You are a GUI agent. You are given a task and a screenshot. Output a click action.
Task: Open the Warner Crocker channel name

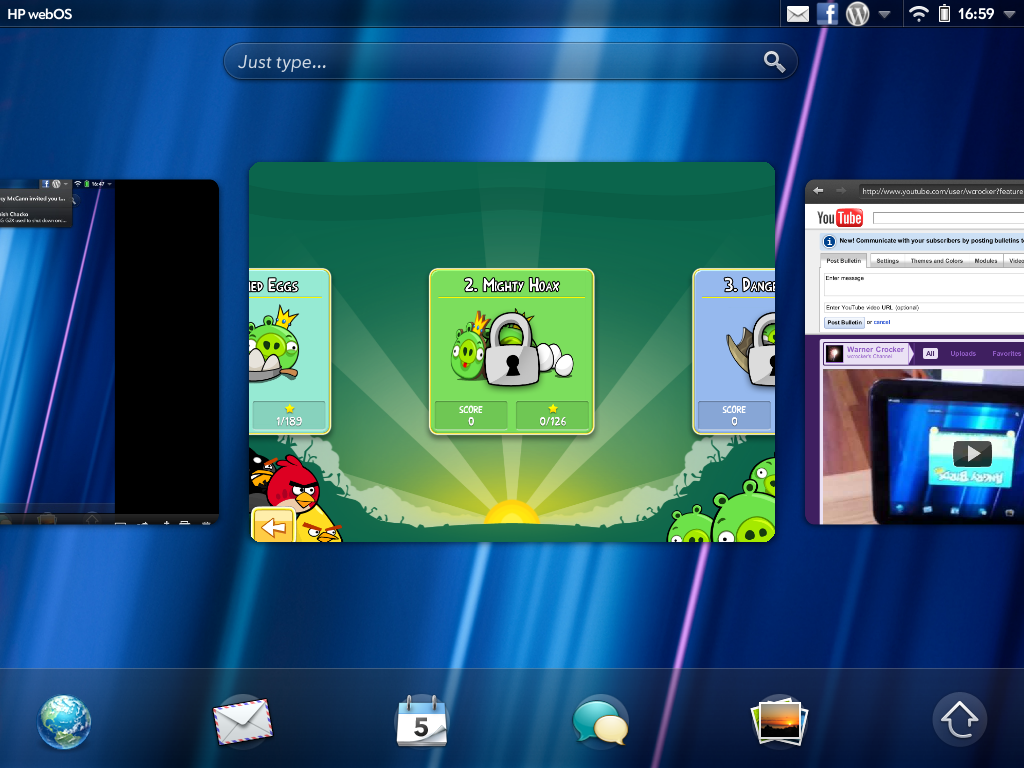pyautogui.click(x=875, y=349)
